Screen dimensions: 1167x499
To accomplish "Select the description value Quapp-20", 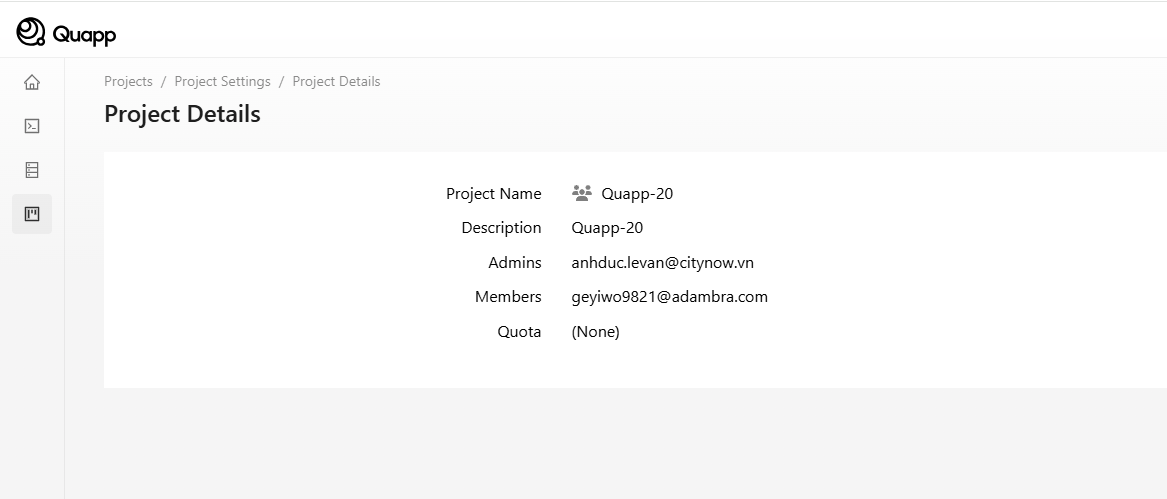I will (x=607, y=228).
